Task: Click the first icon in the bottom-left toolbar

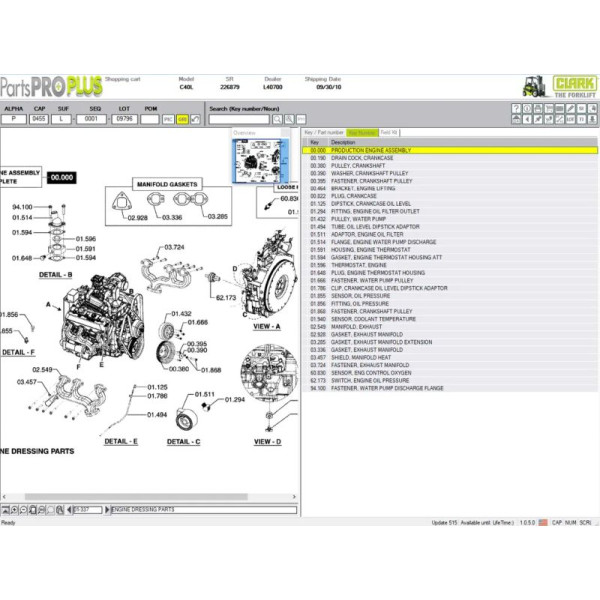Action: pyautogui.click(x=6, y=509)
